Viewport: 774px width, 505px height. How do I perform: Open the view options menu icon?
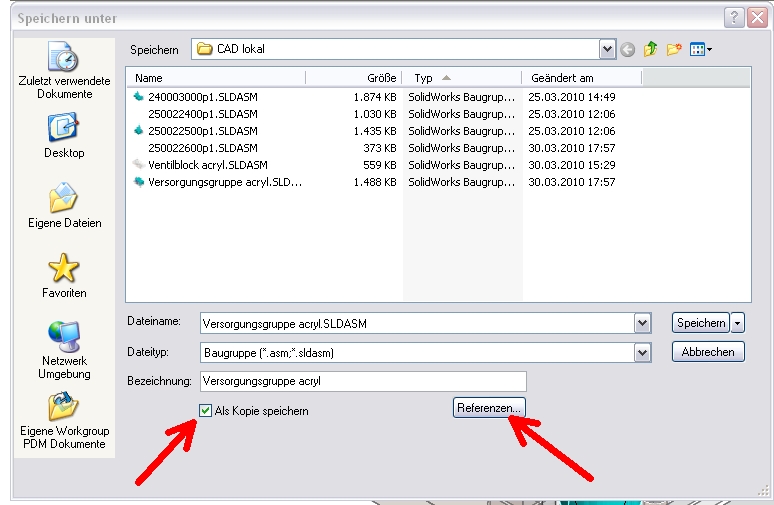click(700, 49)
